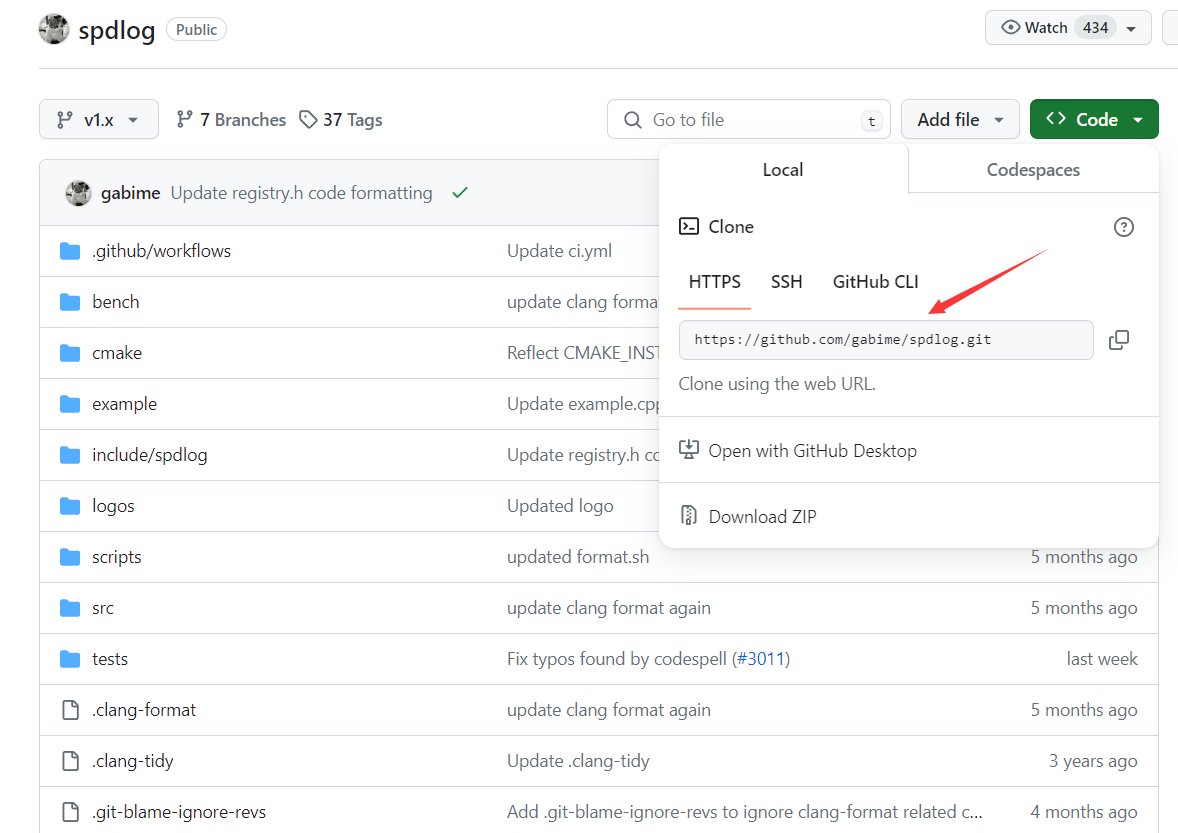Open 'Updated logo' commit message
Viewport: 1178px width, 833px height.
560,506
